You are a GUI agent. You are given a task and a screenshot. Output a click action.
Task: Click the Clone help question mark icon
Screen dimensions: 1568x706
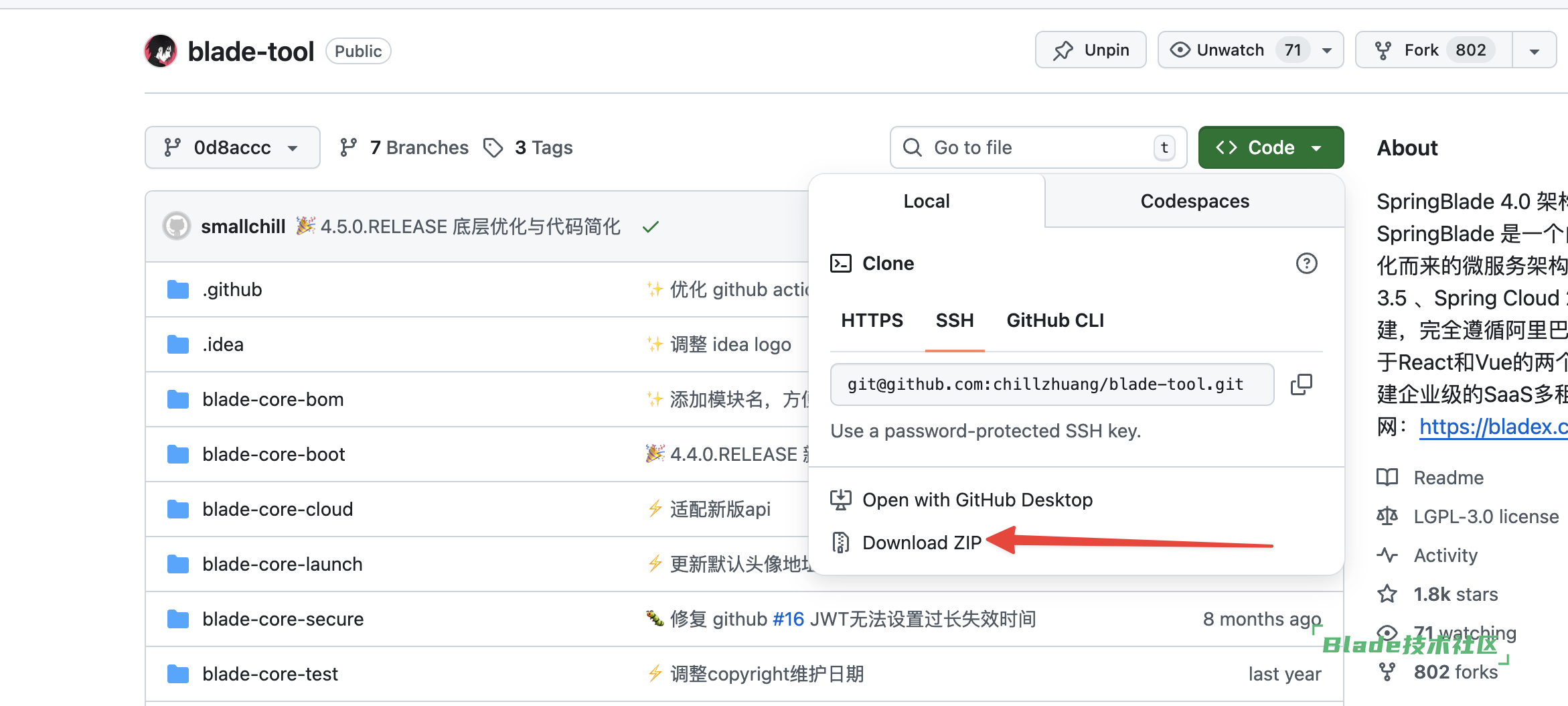(1306, 263)
